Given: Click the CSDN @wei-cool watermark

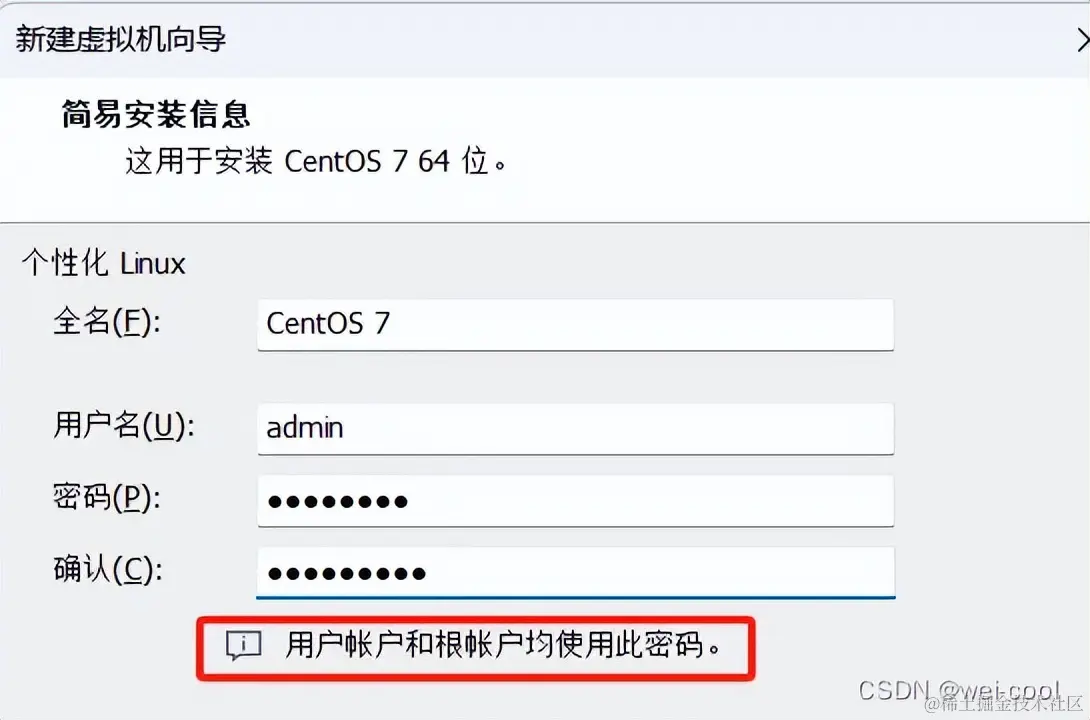Looking at the screenshot, I should (x=959, y=689).
